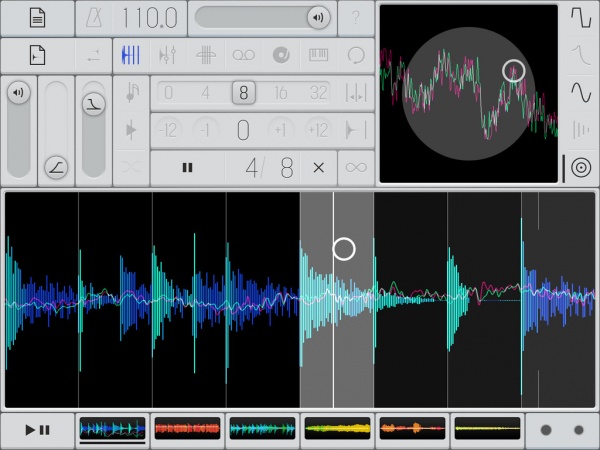The height and width of the screenshot is (450, 600).
Task: Select 8 slices option
Action: click(244, 93)
